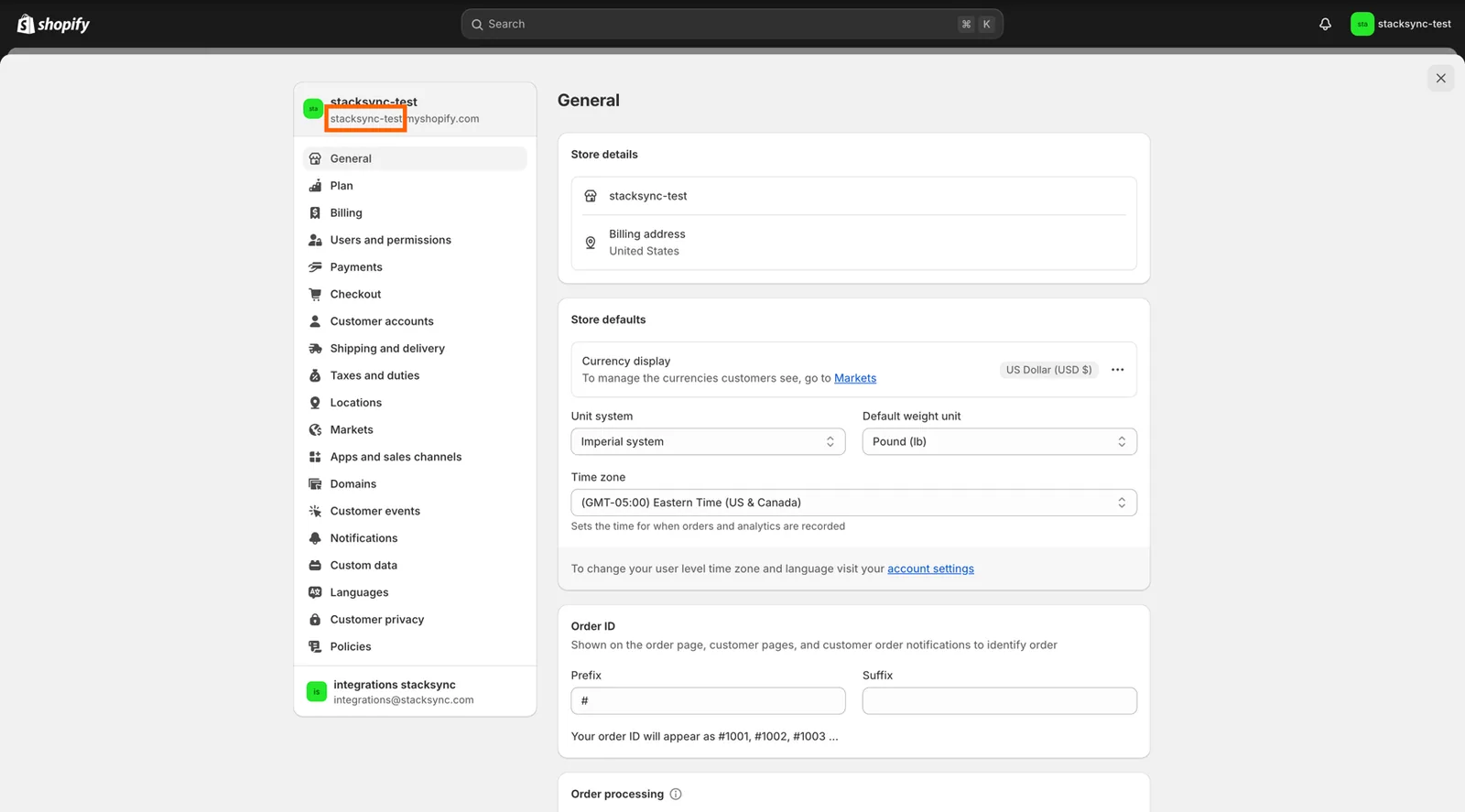Open the notifications bell icon

pos(1325,24)
